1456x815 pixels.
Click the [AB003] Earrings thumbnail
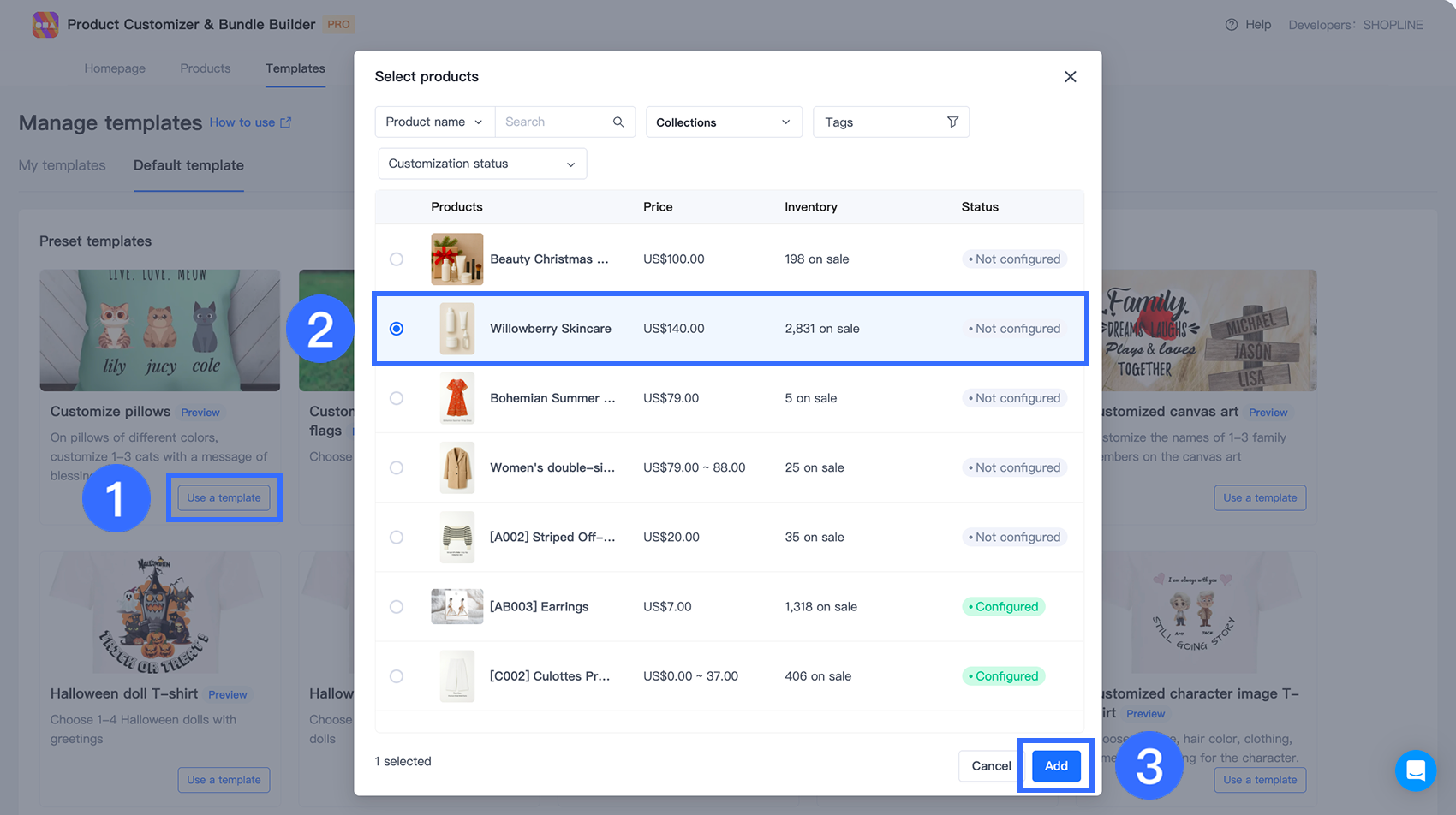[x=456, y=606]
